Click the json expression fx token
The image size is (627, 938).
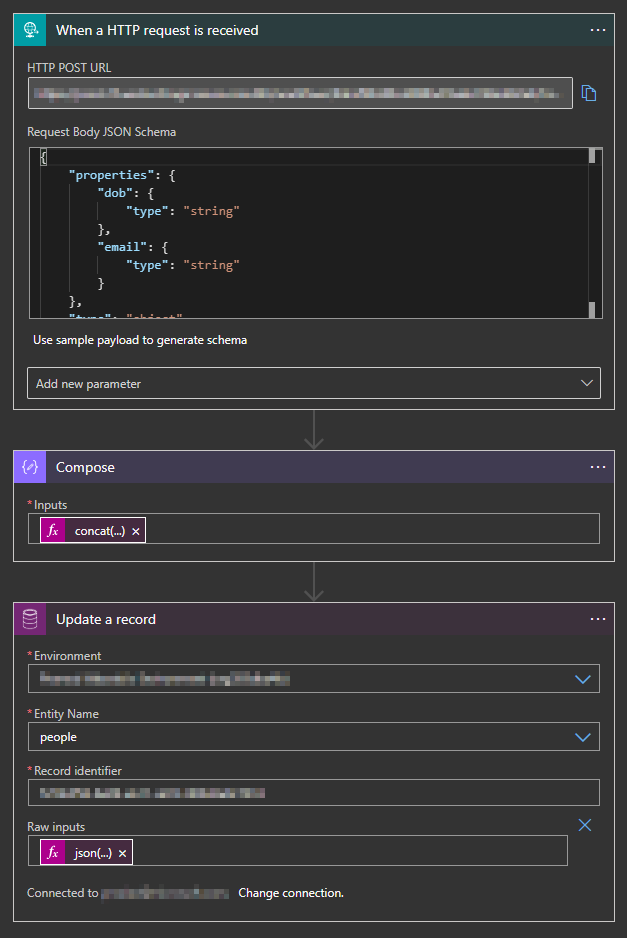point(86,852)
